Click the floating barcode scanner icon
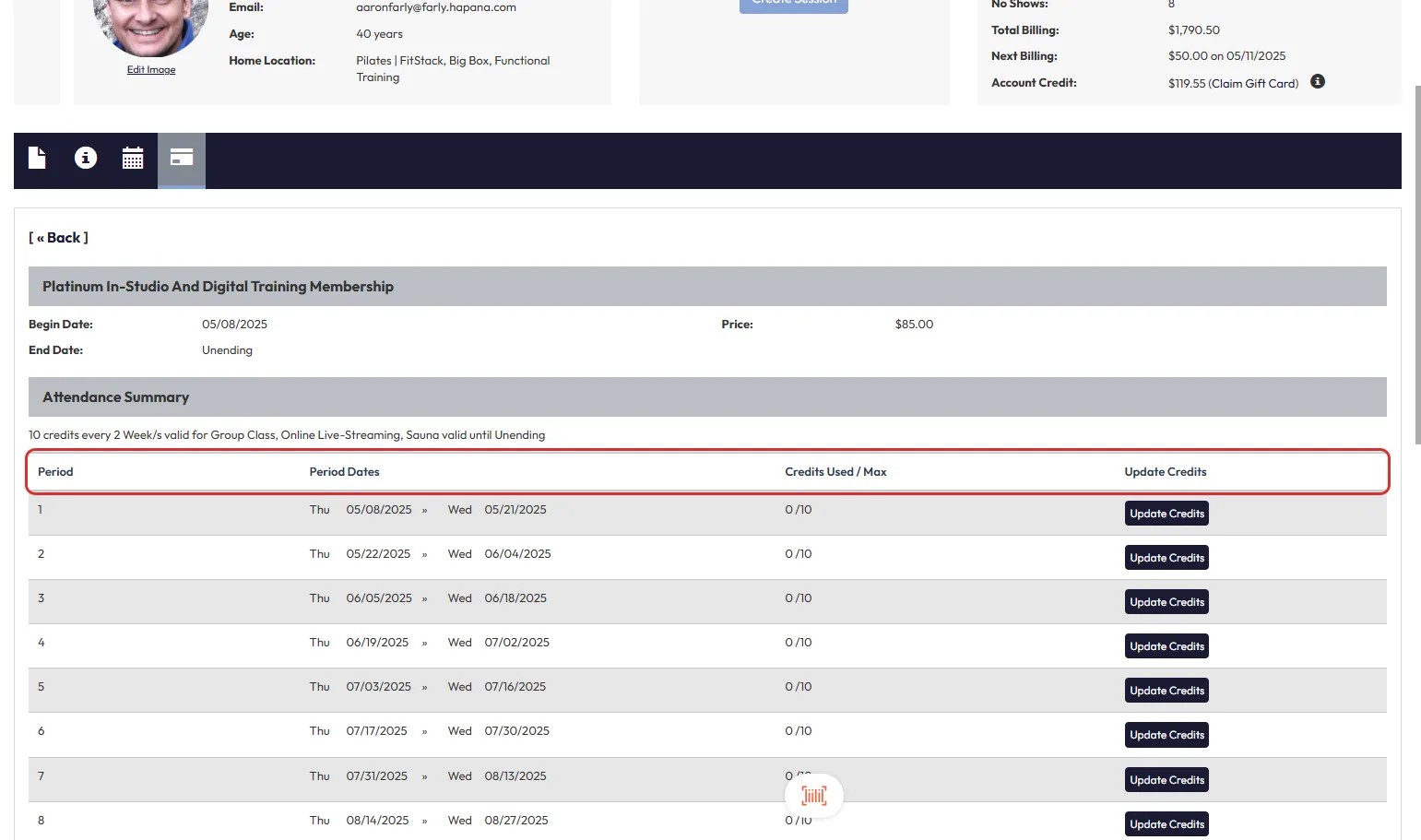1421x840 pixels. pyautogui.click(x=813, y=795)
